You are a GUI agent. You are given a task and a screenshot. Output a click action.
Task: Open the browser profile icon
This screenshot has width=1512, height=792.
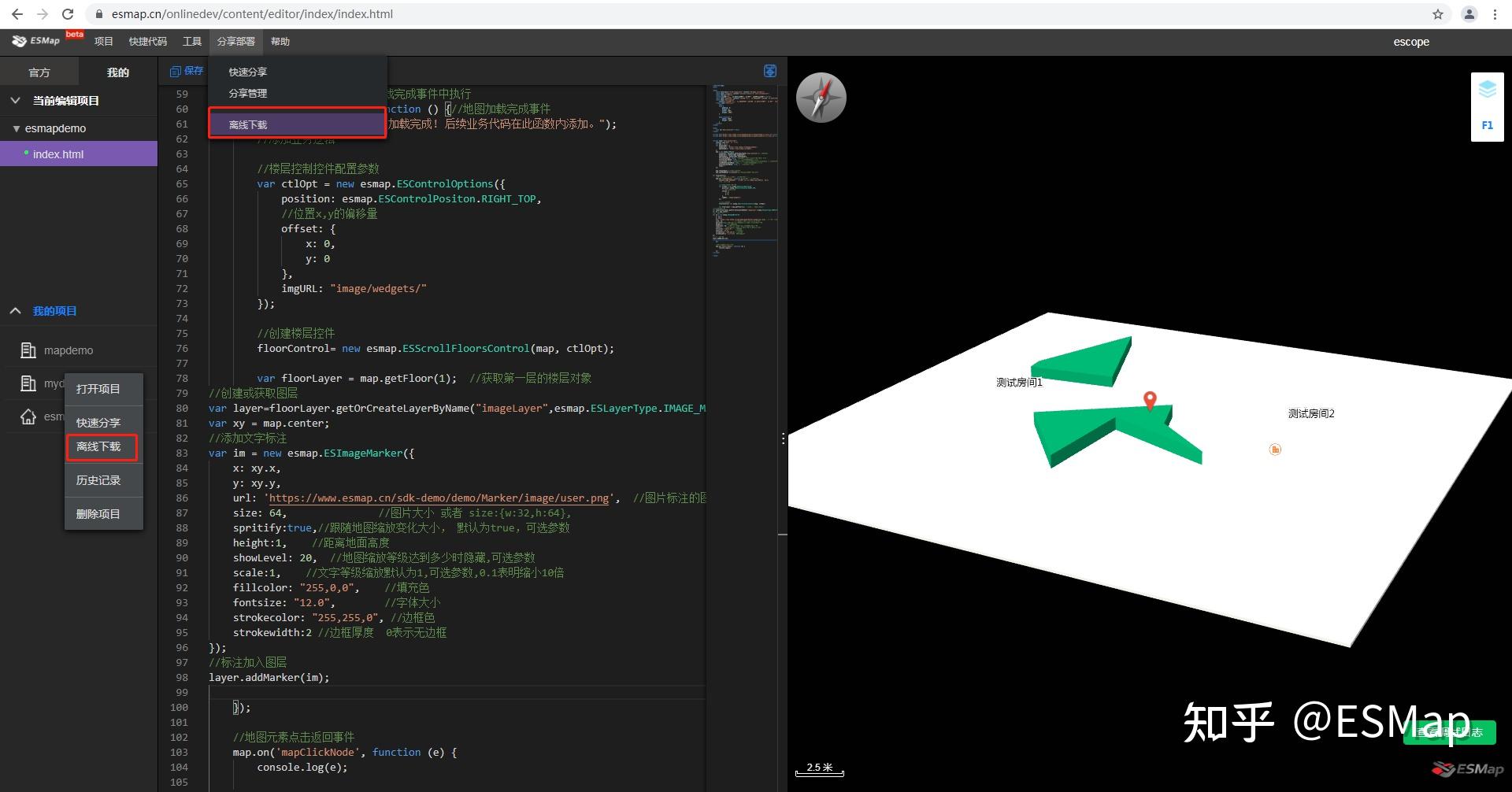coord(1469,14)
